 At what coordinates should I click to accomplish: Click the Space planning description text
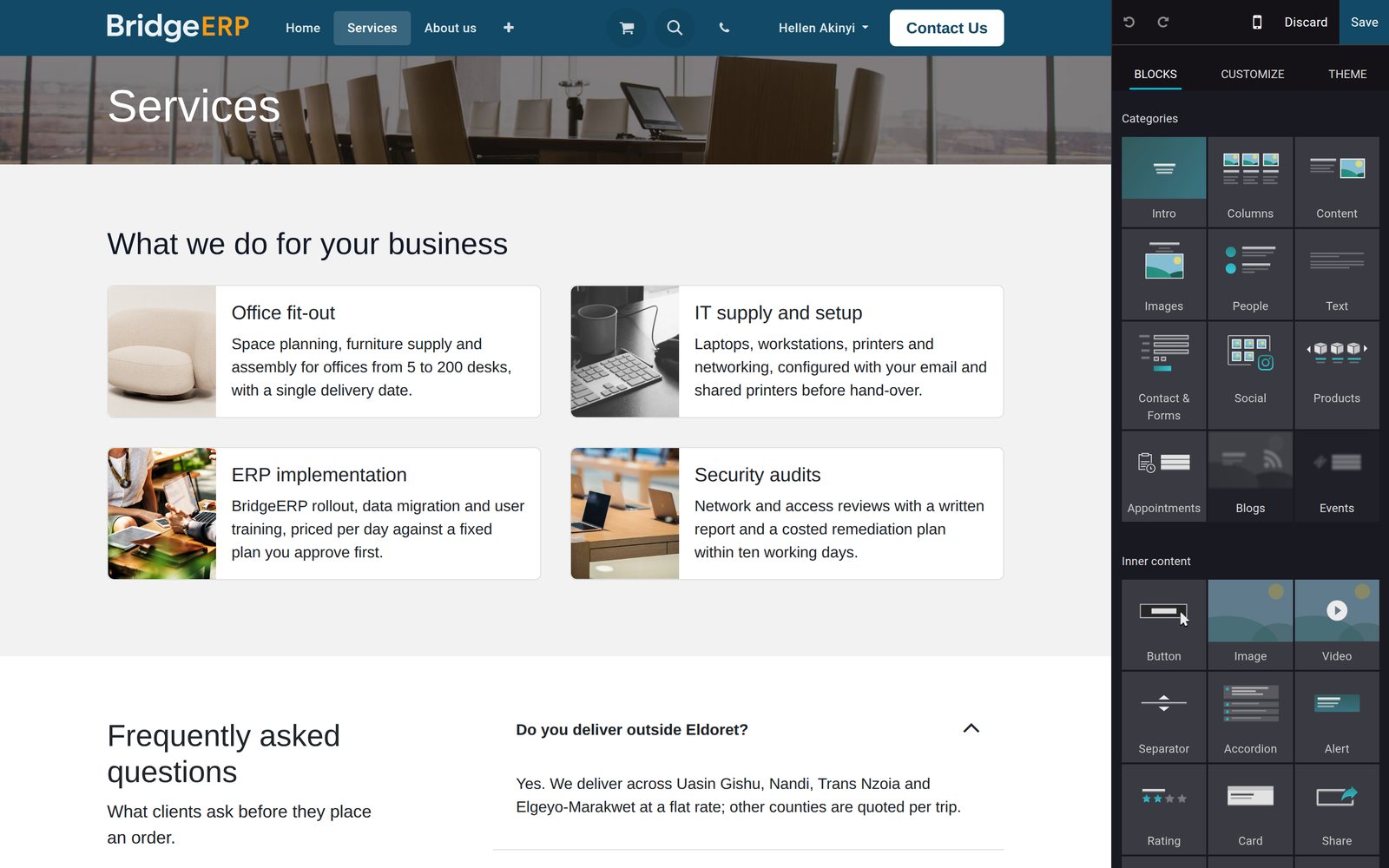point(372,367)
